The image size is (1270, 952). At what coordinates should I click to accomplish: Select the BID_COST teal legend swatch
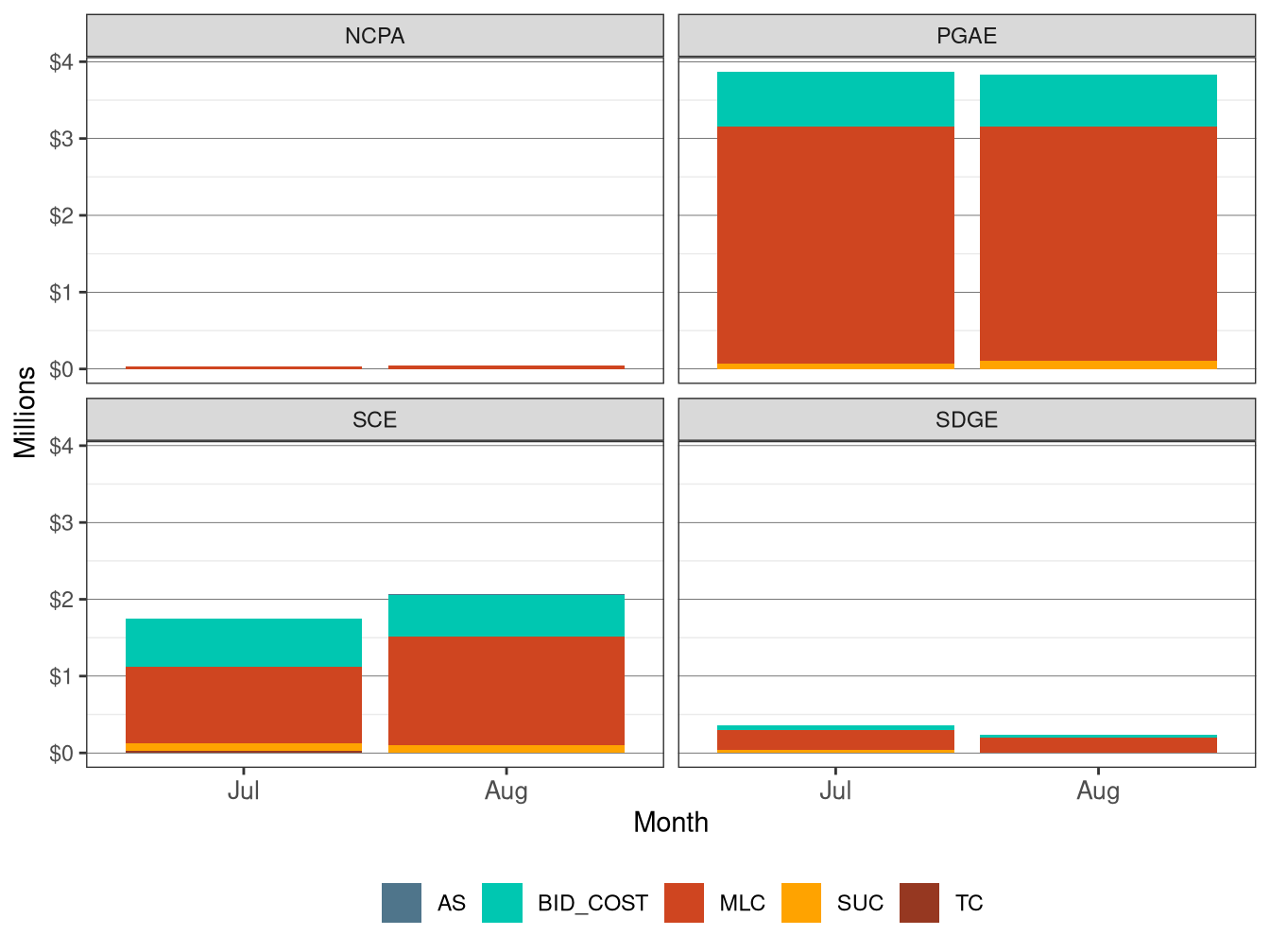(502, 903)
